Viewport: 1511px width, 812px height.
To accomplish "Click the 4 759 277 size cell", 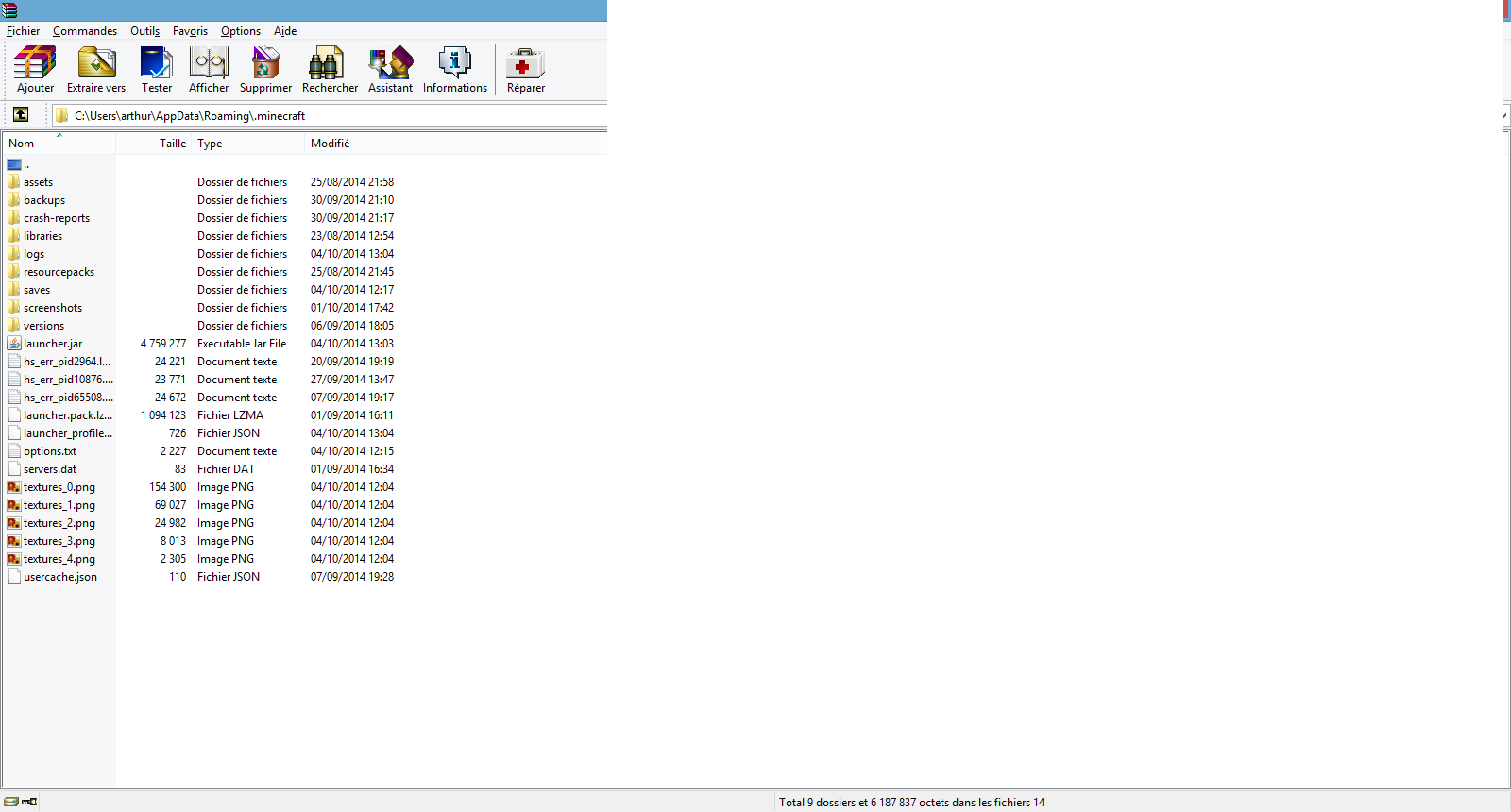I will (x=163, y=344).
